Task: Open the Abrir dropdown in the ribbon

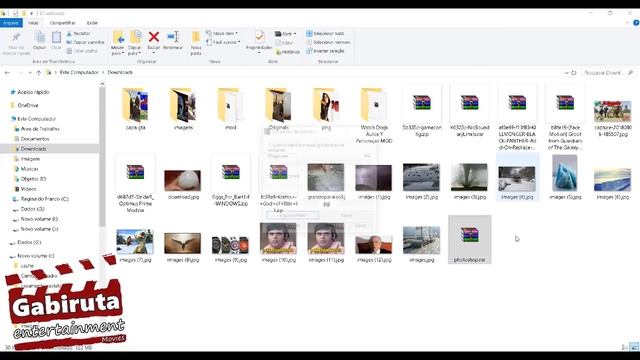Action: [286, 33]
